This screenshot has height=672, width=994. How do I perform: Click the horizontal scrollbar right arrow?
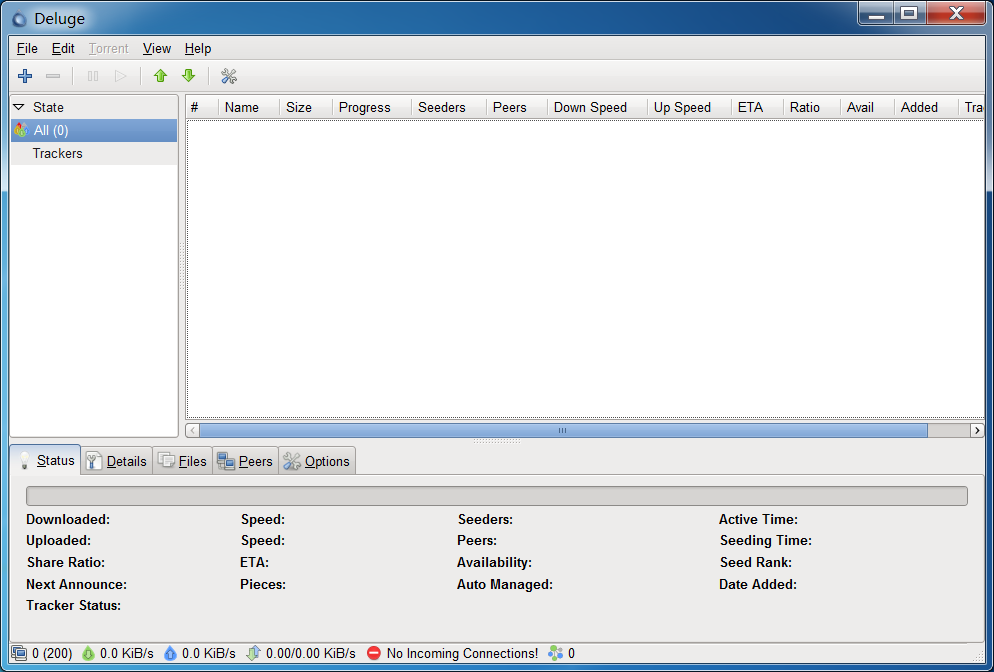(x=977, y=430)
